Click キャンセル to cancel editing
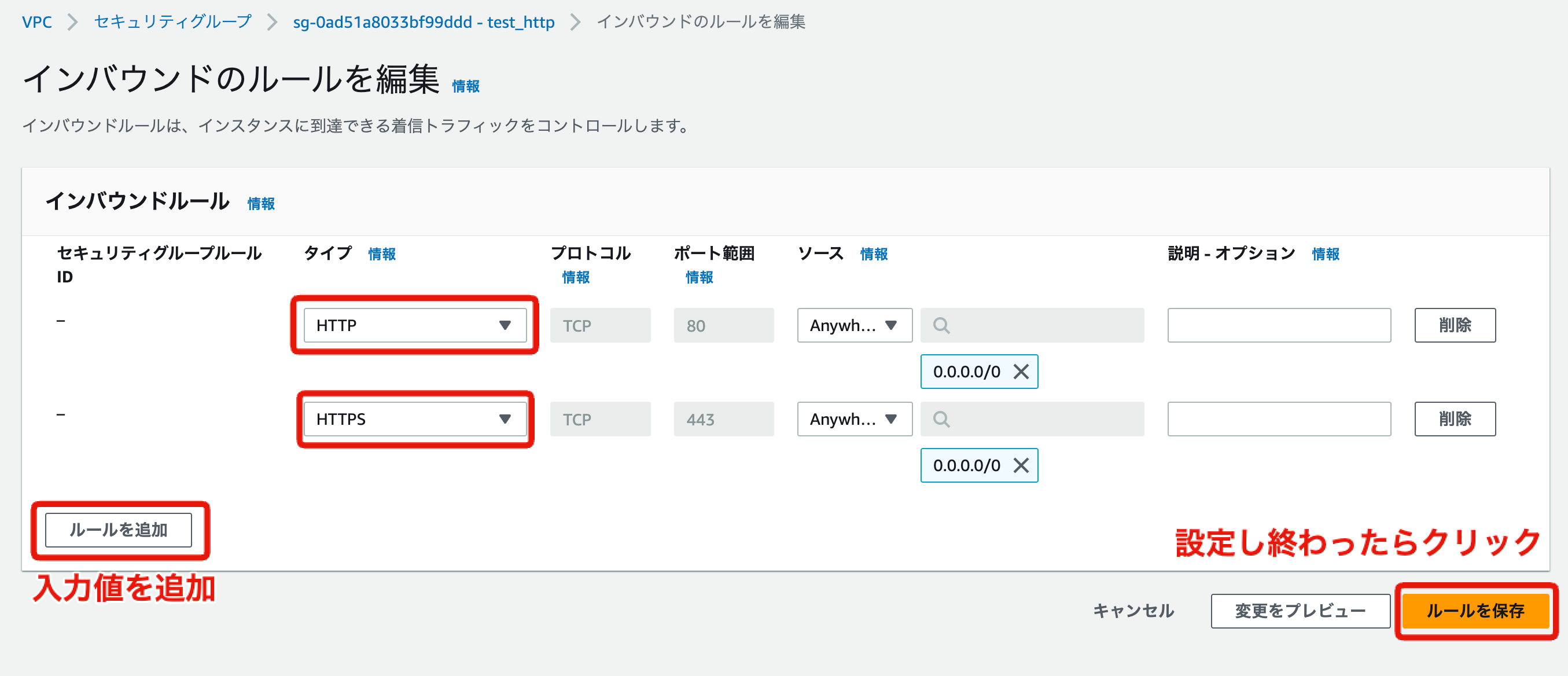1568x676 pixels. [1133, 611]
